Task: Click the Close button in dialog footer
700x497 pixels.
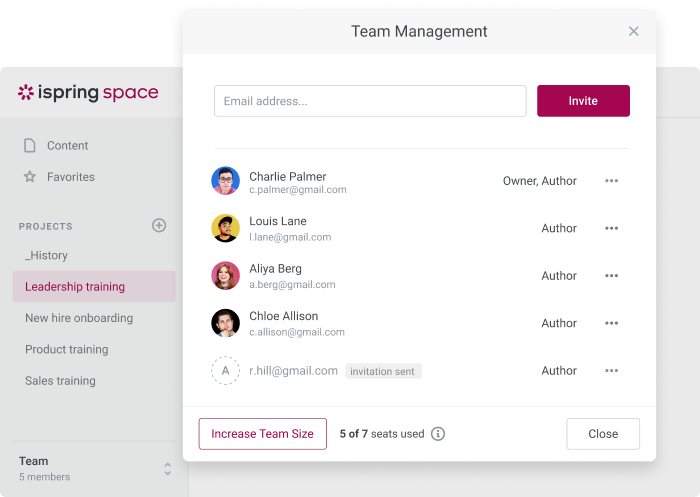Action: pyautogui.click(x=603, y=434)
